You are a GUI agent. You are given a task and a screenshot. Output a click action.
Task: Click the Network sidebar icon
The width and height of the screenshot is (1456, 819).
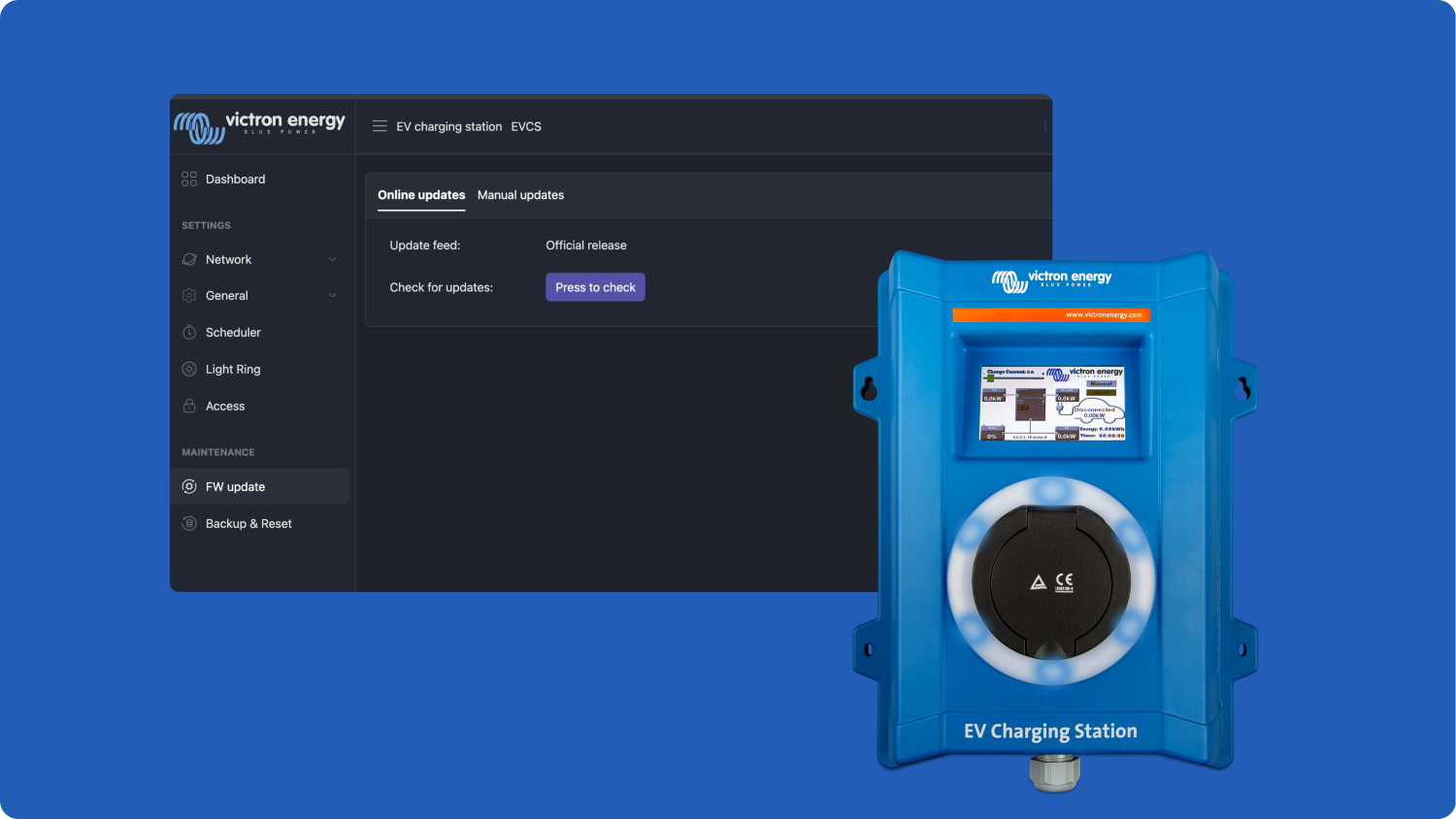tap(189, 260)
